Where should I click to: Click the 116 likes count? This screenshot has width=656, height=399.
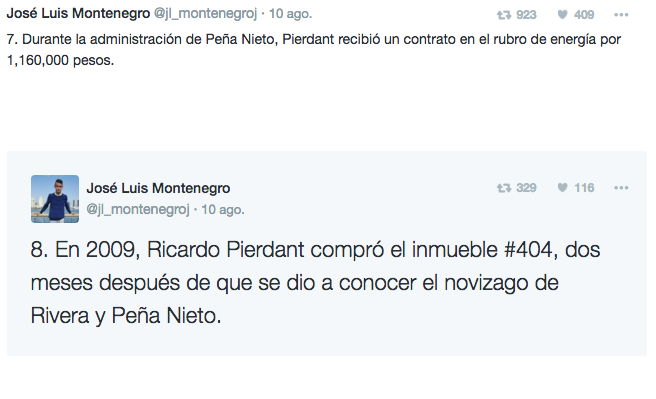coord(584,188)
